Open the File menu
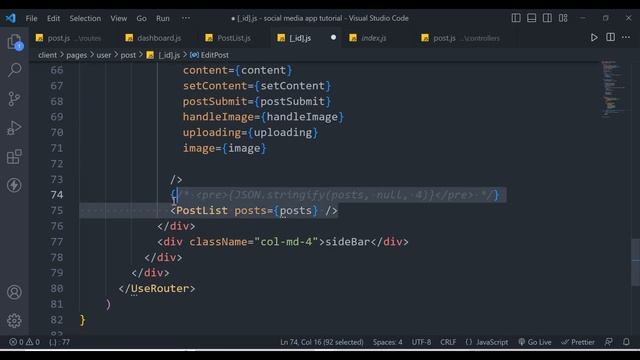Viewport: 640px width, 360px height. pyautogui.click(x=31, y=18)
